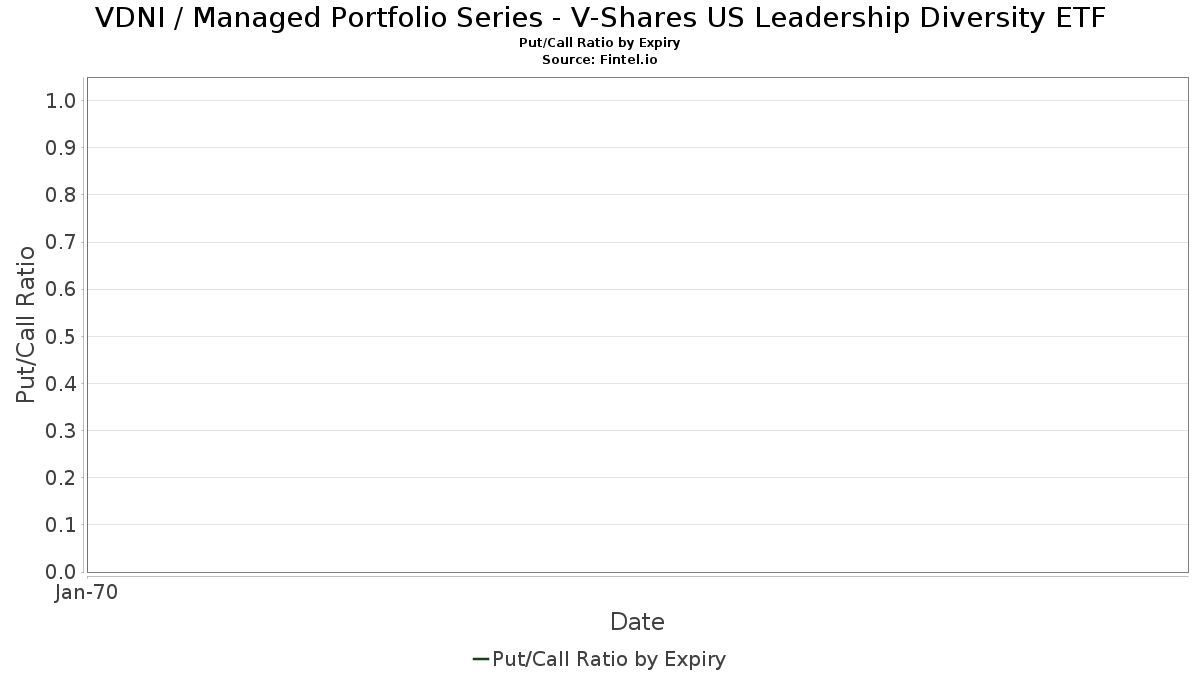The width and height of the screenshot is (1200, 675).
Task: Click the 0.8 y-axis tick label
Action: 61,194
